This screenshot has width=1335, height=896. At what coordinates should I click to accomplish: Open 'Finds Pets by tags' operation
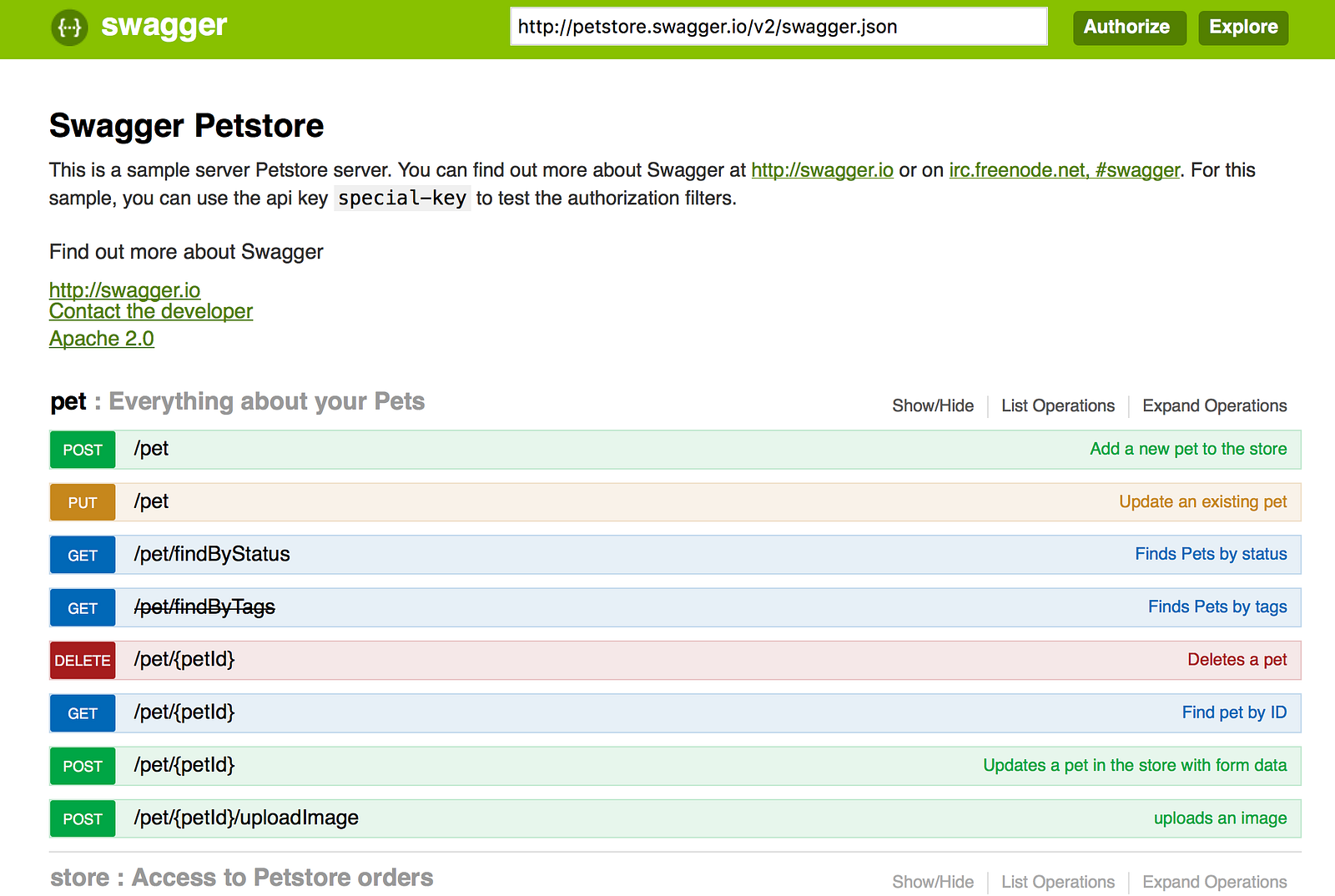(x=1217, y=607)
